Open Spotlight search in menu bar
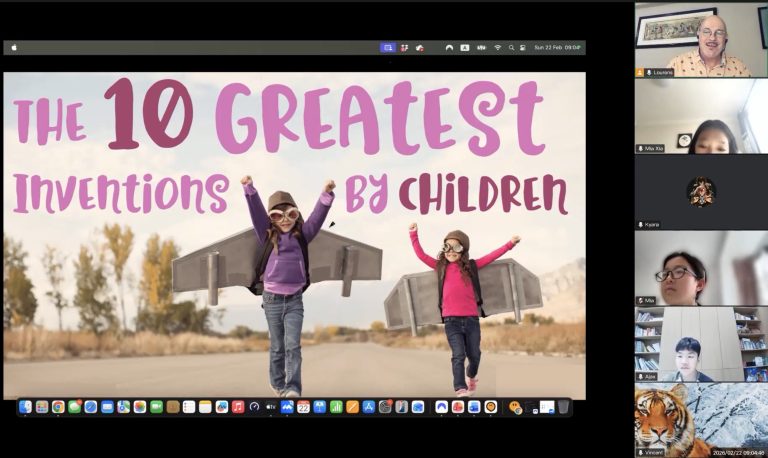Image resolution: width=768 pixels, height=458 pixels. pyautogui.click(x=511, y=47)
